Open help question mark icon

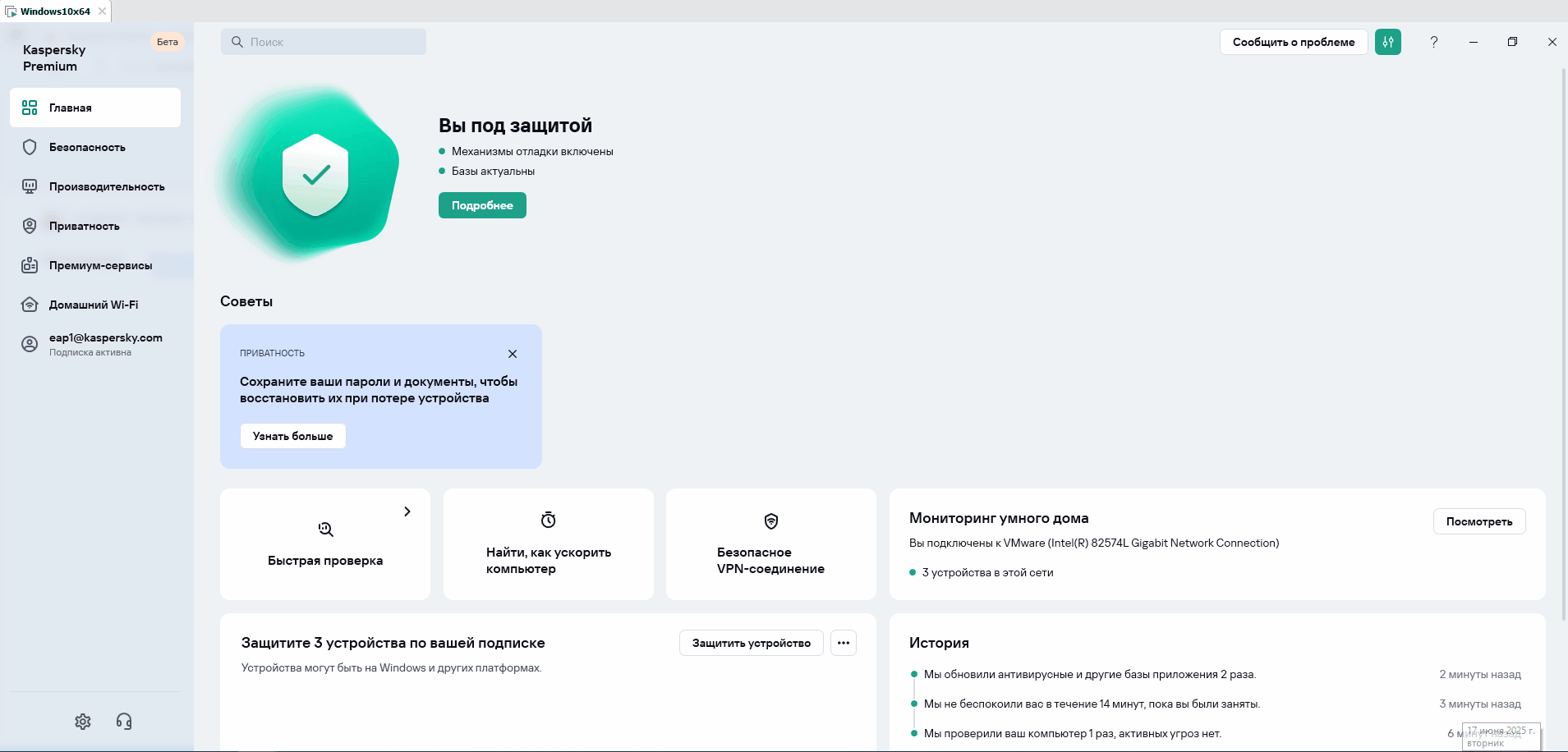[1434, 42]
